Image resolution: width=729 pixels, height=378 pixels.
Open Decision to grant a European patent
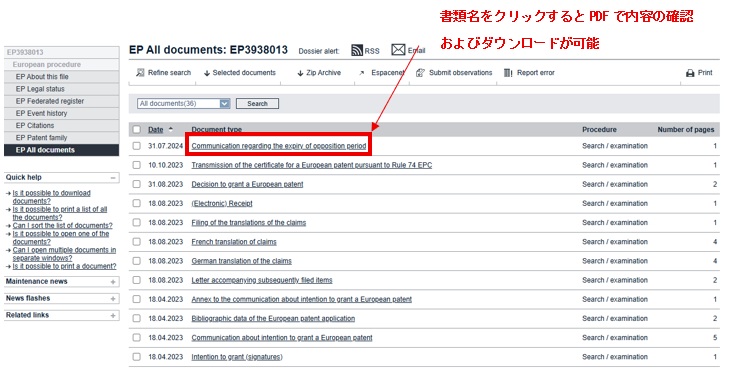click(x=247, y=184)
